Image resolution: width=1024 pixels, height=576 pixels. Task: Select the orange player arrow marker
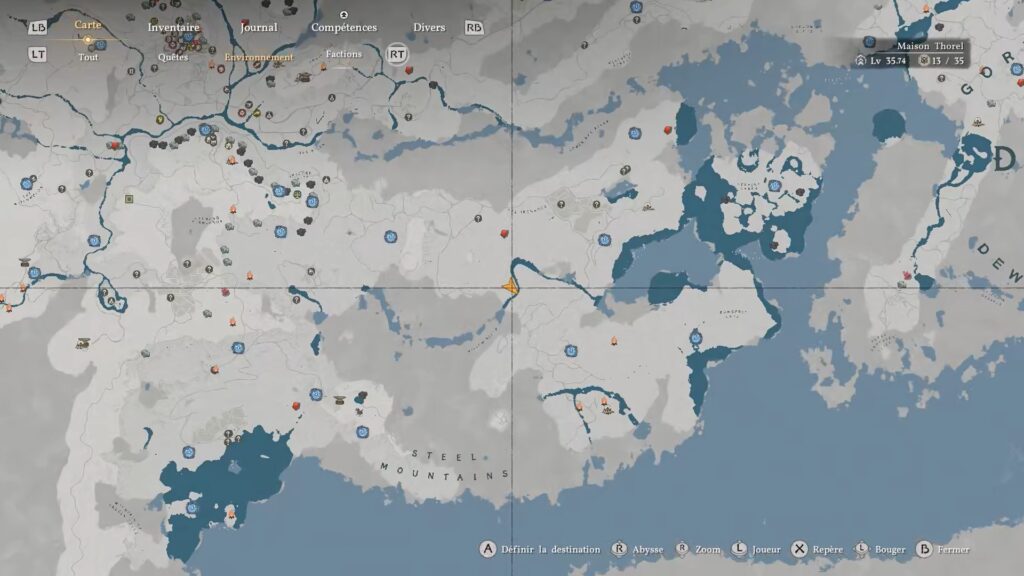coord(511,287)
